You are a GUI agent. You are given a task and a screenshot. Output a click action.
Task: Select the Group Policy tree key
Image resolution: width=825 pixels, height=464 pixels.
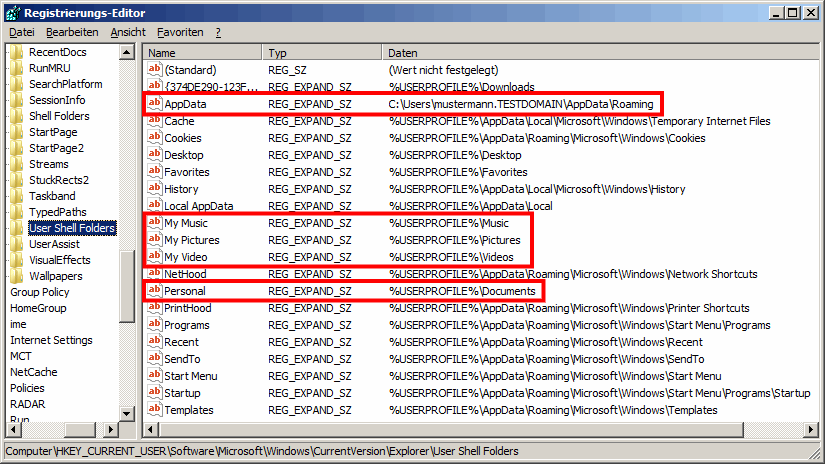point(40,292)
